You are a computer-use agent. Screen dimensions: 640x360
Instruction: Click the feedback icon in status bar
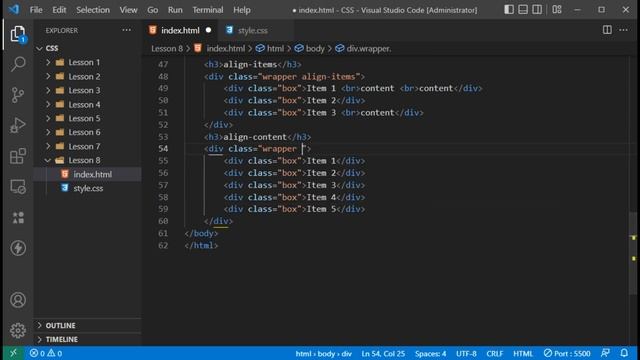(x=606, y=353)
